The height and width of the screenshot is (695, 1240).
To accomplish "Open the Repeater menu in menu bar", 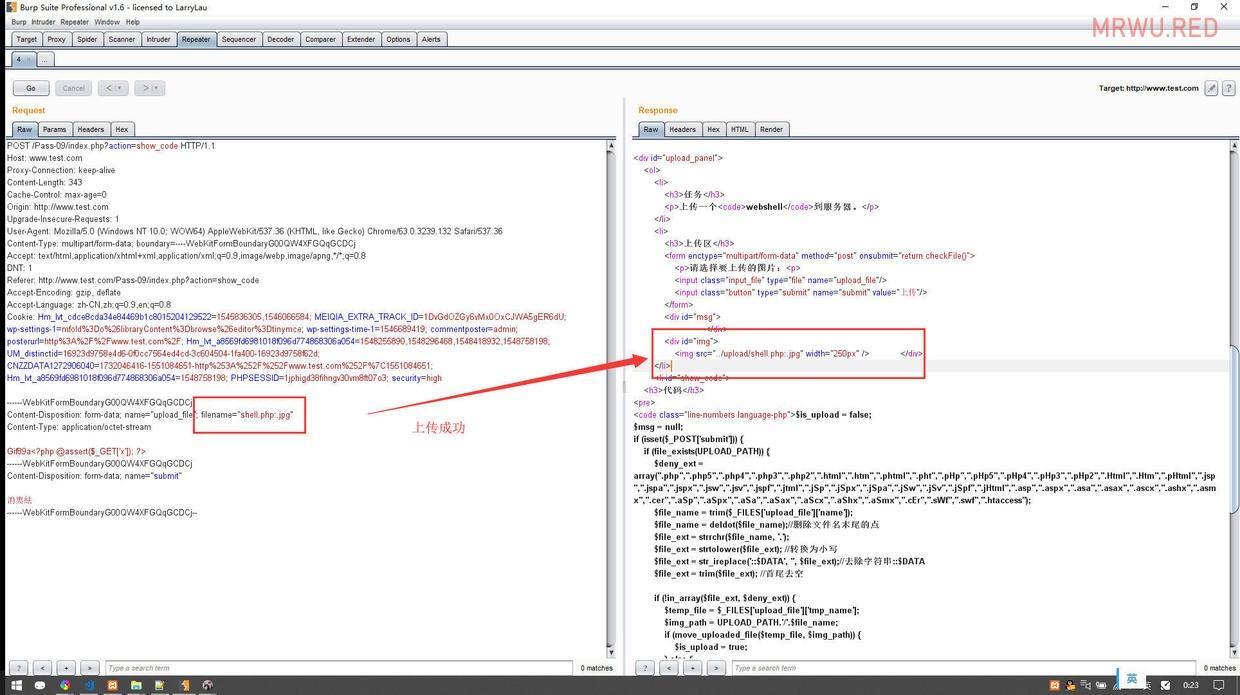I will coord(74,21).
